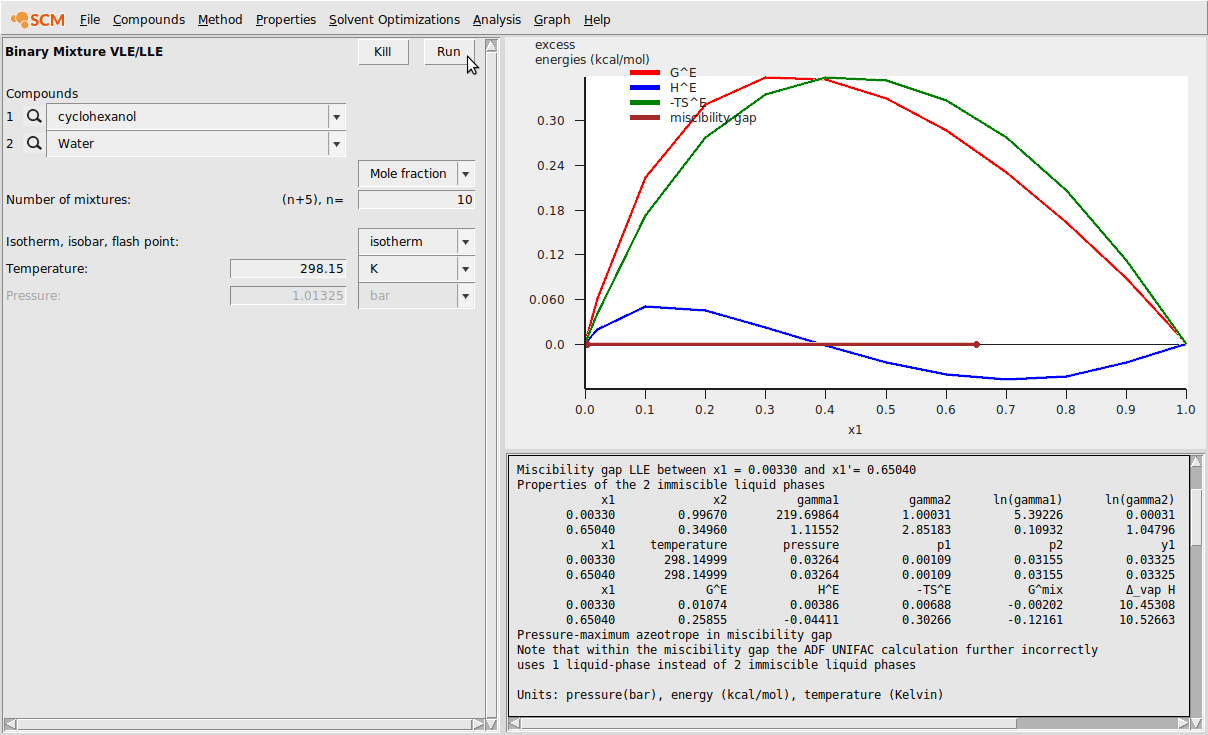The width and height of the screenshot is (1208, 735).
Task: Click the Kill button
Action: point(383,52)
